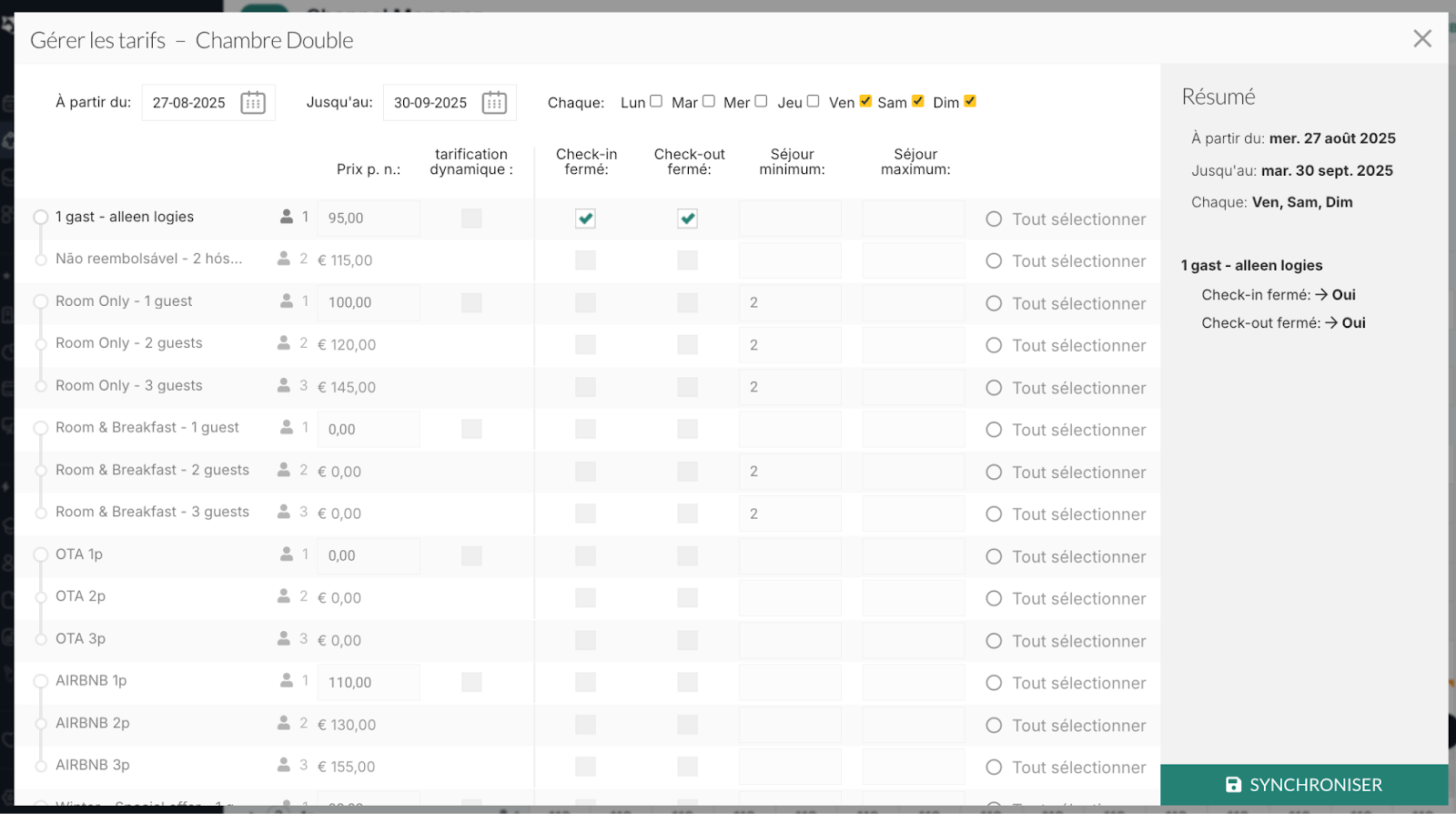Close the Gérer les tarifs dialog
The width and height of the screenshot is (1456, 814).
point(1422,38)
